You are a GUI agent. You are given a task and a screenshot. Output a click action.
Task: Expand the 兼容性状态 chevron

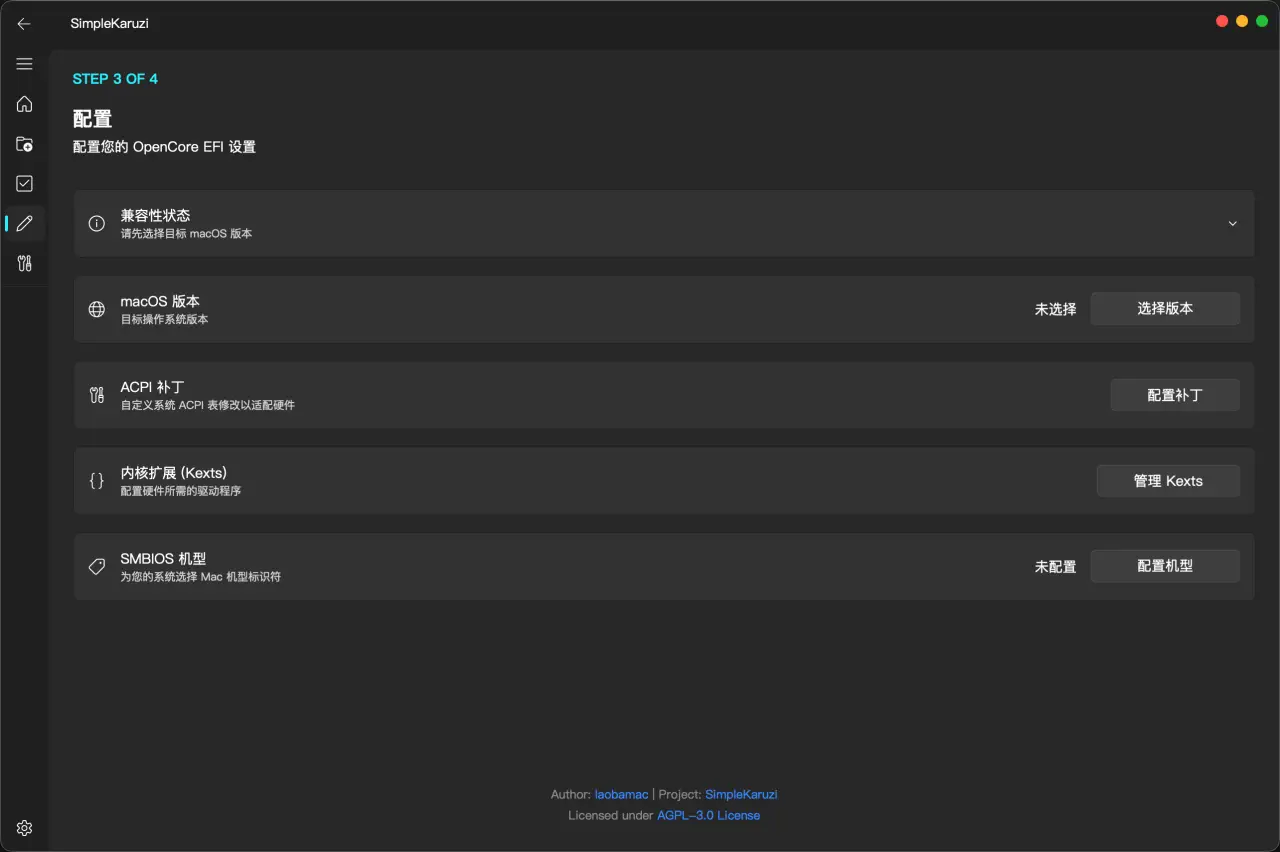click(x=1233, y=224)
